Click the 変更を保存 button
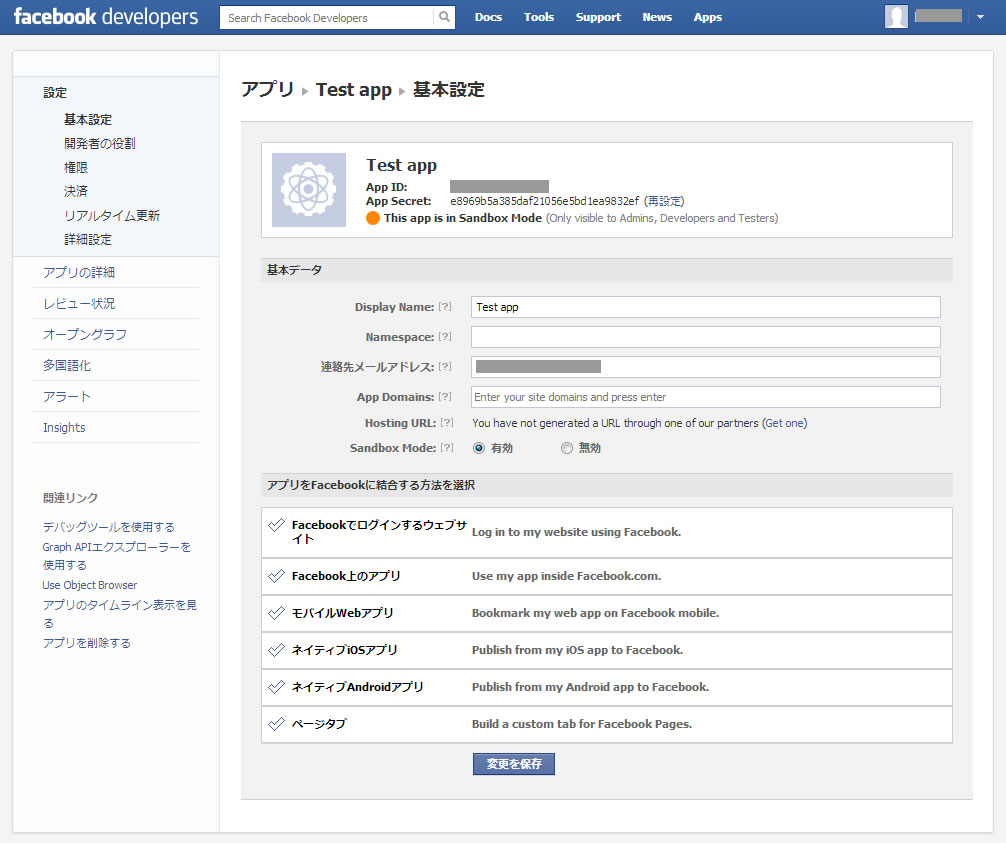The width and height of the screenshot is (1006, 843). pyautogui.click(x=514, y=764)
